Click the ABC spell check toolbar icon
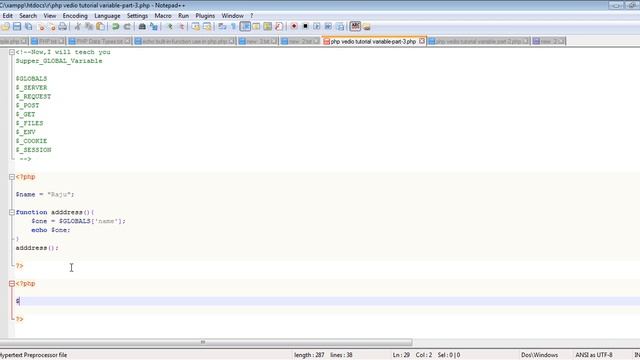This screenshot has width=640, height=360. coord(355,27)
